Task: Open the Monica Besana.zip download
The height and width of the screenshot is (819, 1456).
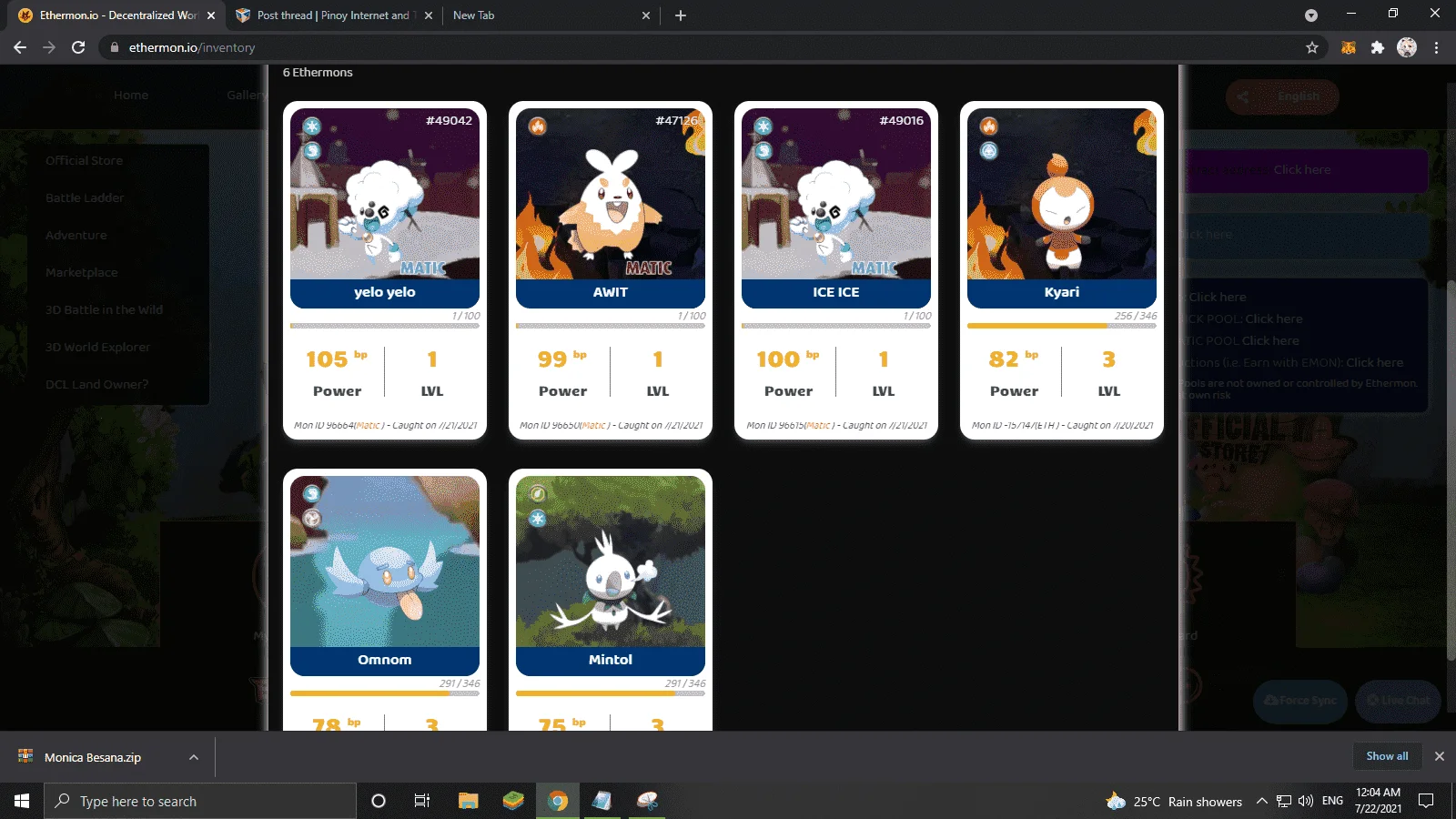Action: point(91,757)
